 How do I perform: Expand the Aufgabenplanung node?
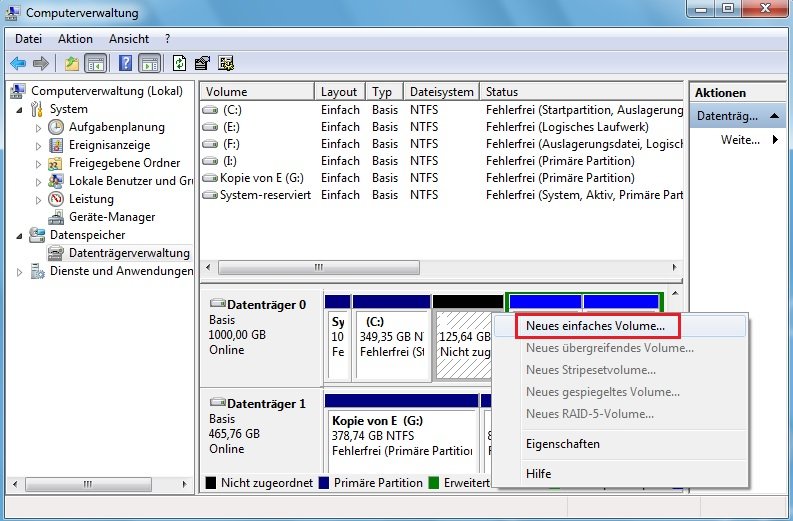(x=38, y=128)
